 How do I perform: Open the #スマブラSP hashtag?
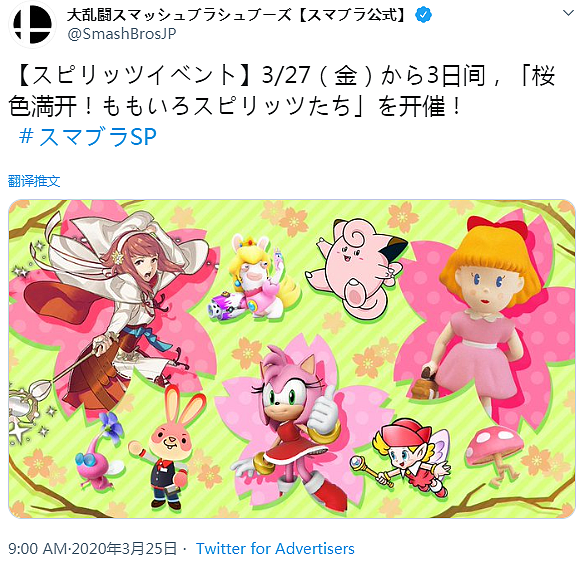[88, 136]
